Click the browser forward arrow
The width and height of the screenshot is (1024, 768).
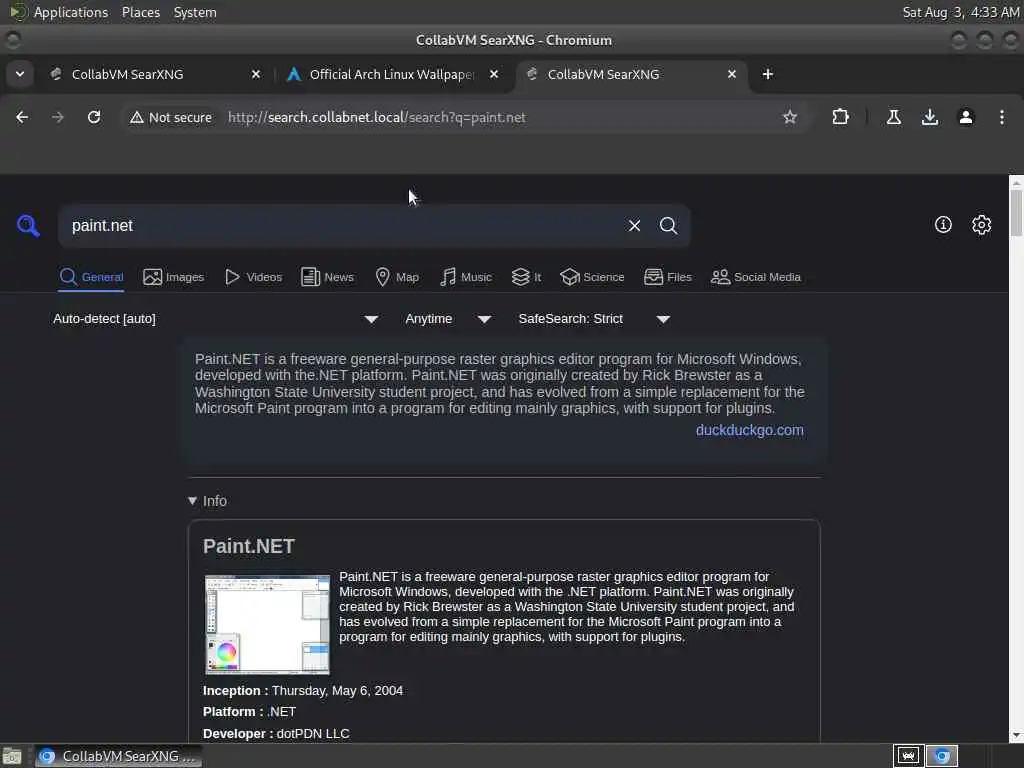58,117
